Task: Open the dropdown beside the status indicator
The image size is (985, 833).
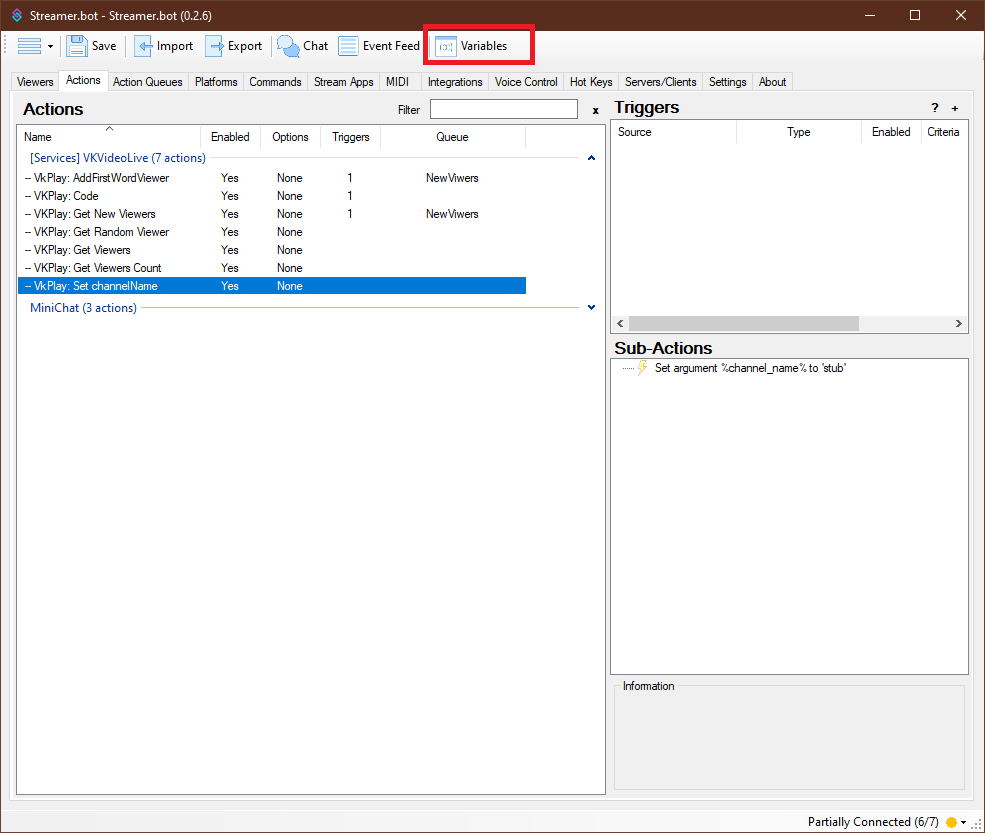Action: pos(964,823)
